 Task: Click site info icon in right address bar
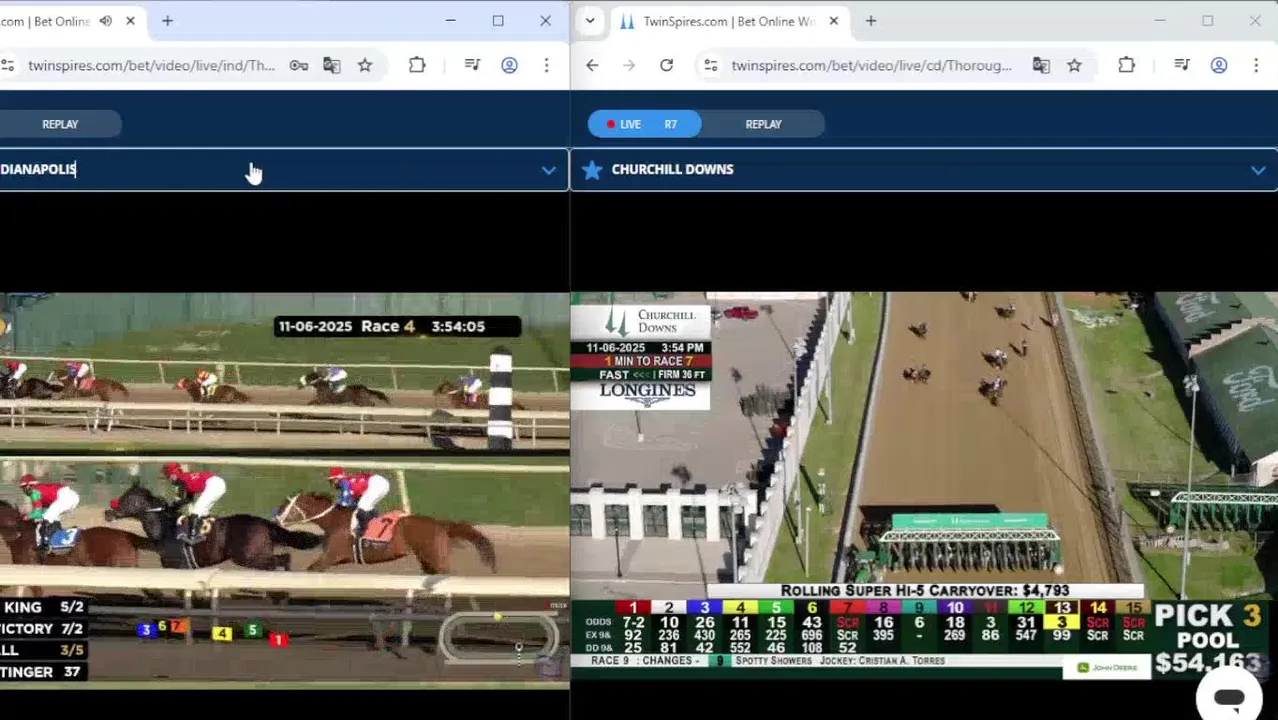(x=710, y=66)
